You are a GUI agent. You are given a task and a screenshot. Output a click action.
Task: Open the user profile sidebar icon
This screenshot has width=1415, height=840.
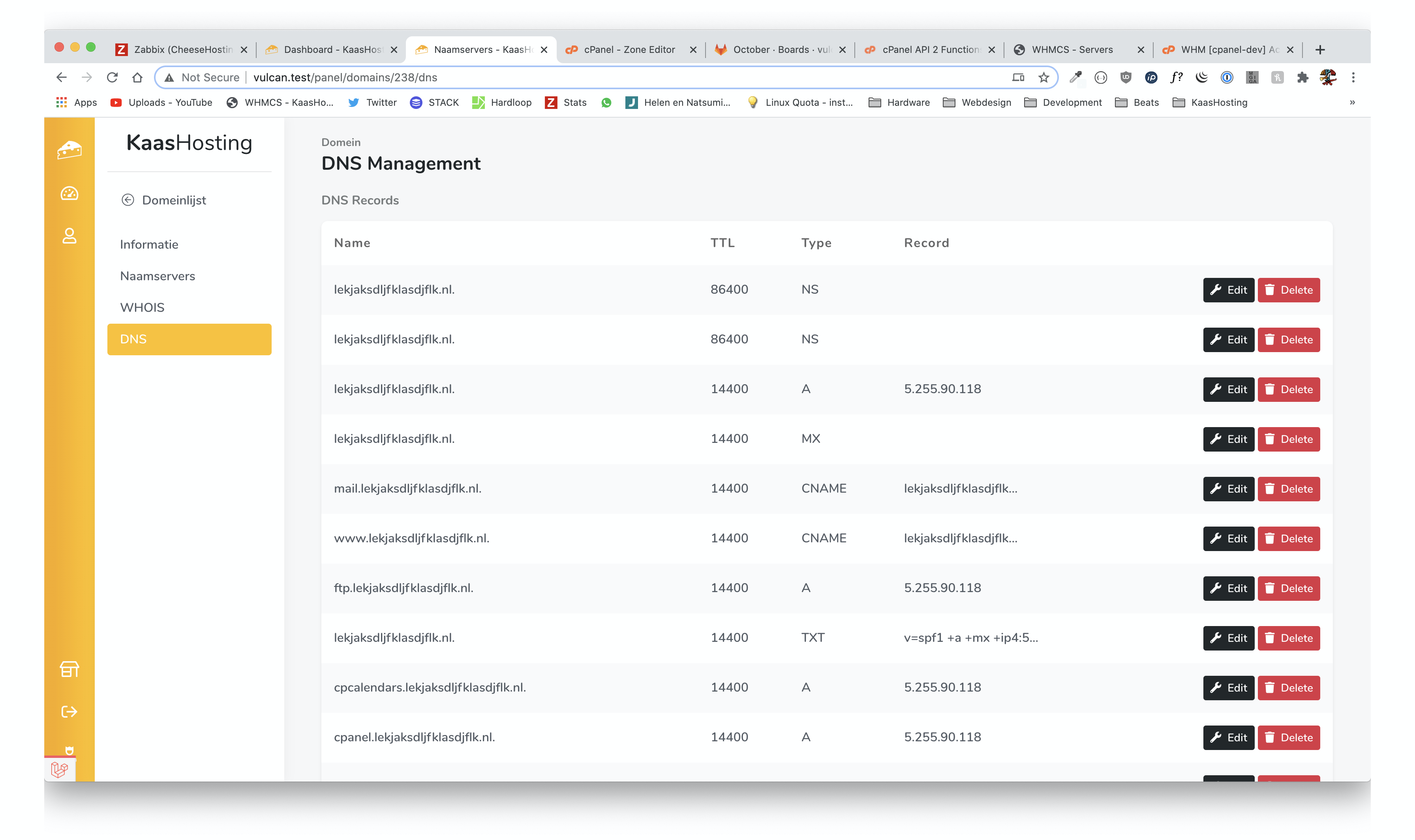pos(69,236)
